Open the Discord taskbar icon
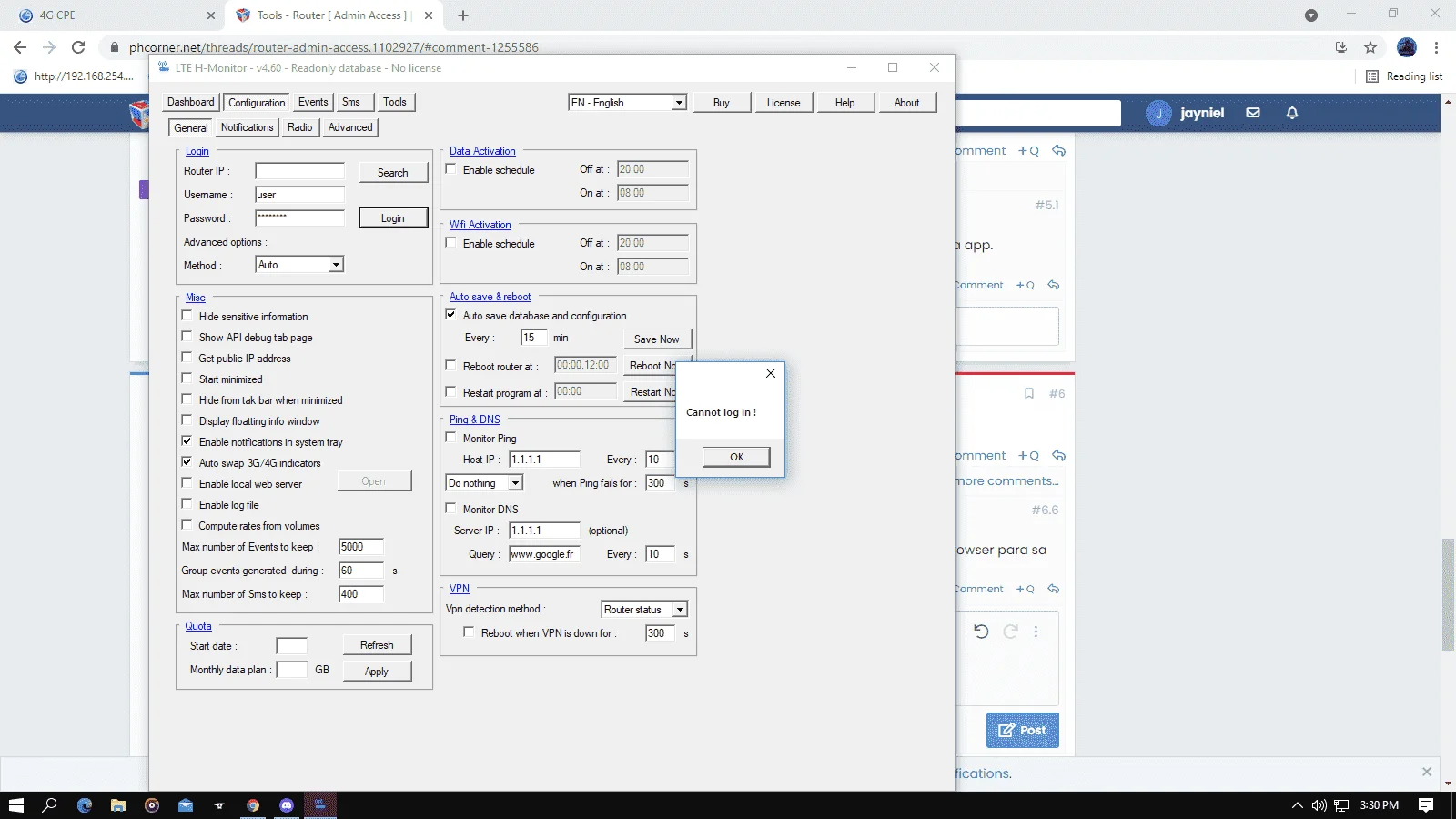Image resolution: width=1456 pixels, height=819 pixels. tap(287, 805)
